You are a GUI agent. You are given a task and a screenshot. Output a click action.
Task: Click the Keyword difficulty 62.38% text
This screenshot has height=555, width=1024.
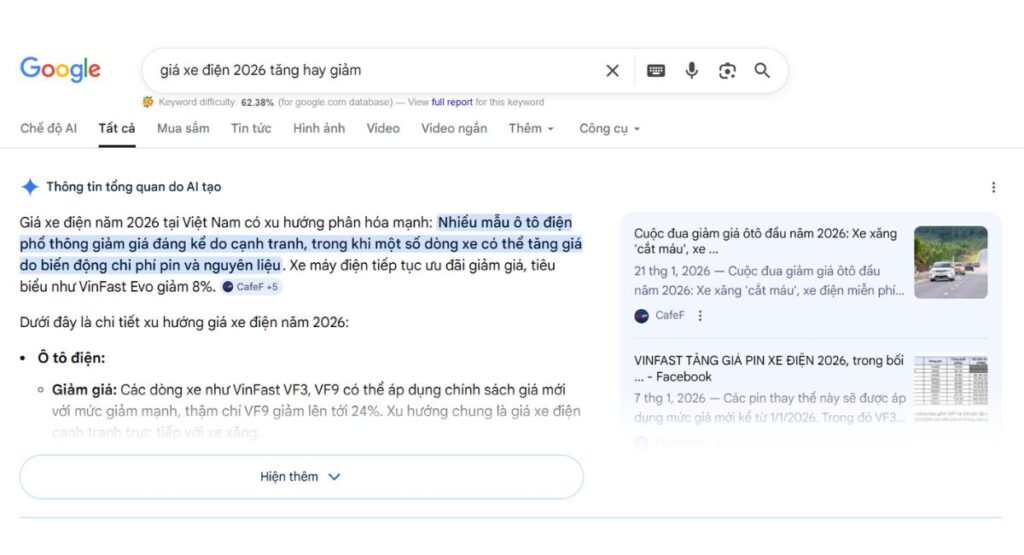(216, 102)
